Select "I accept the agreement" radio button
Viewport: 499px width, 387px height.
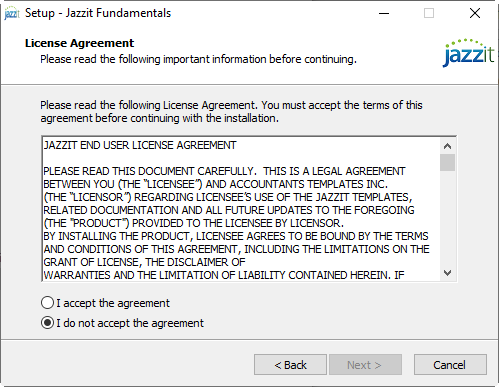tap(47, 303)
